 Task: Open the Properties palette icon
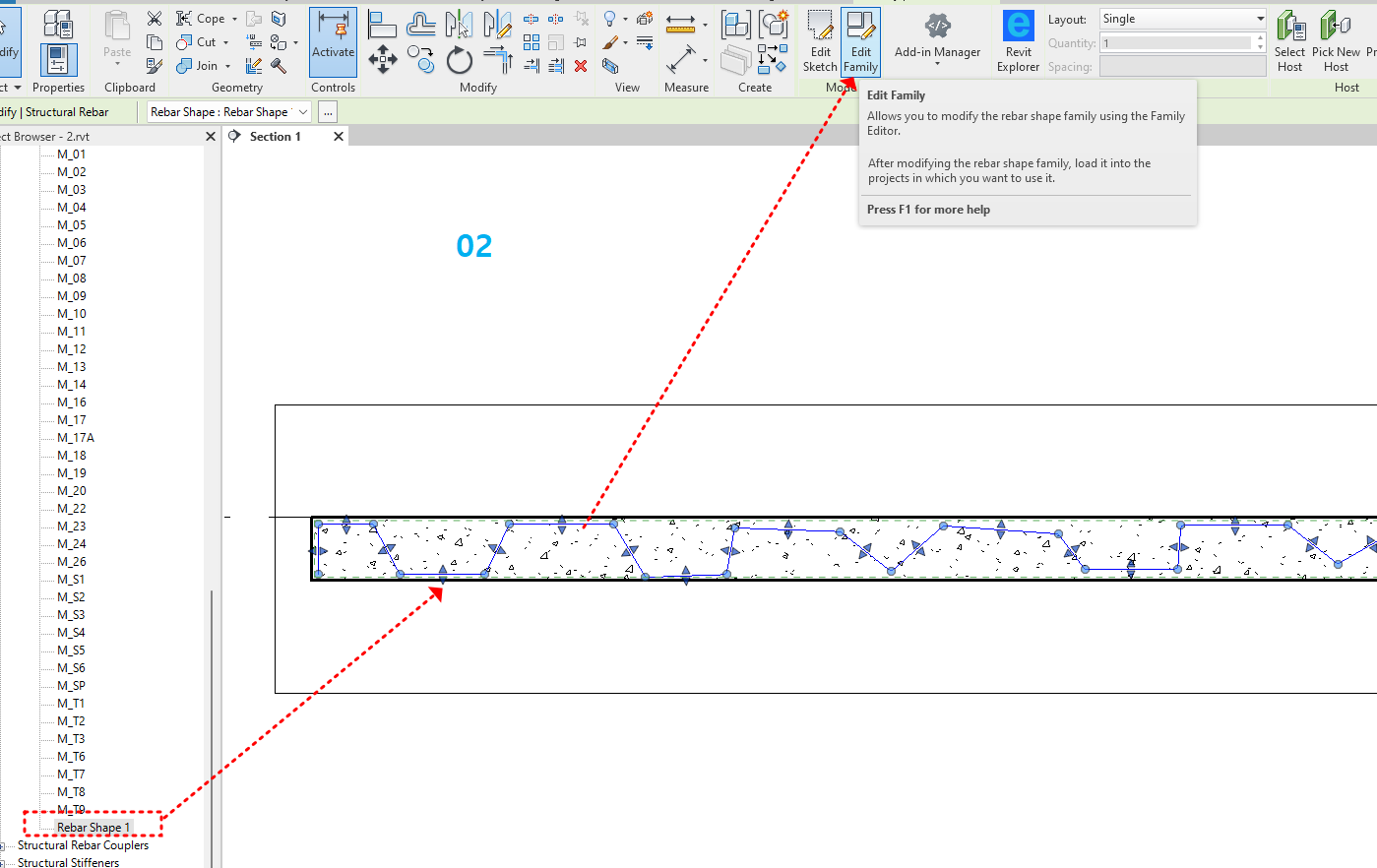pyautogui.click(x=58, y=60)
